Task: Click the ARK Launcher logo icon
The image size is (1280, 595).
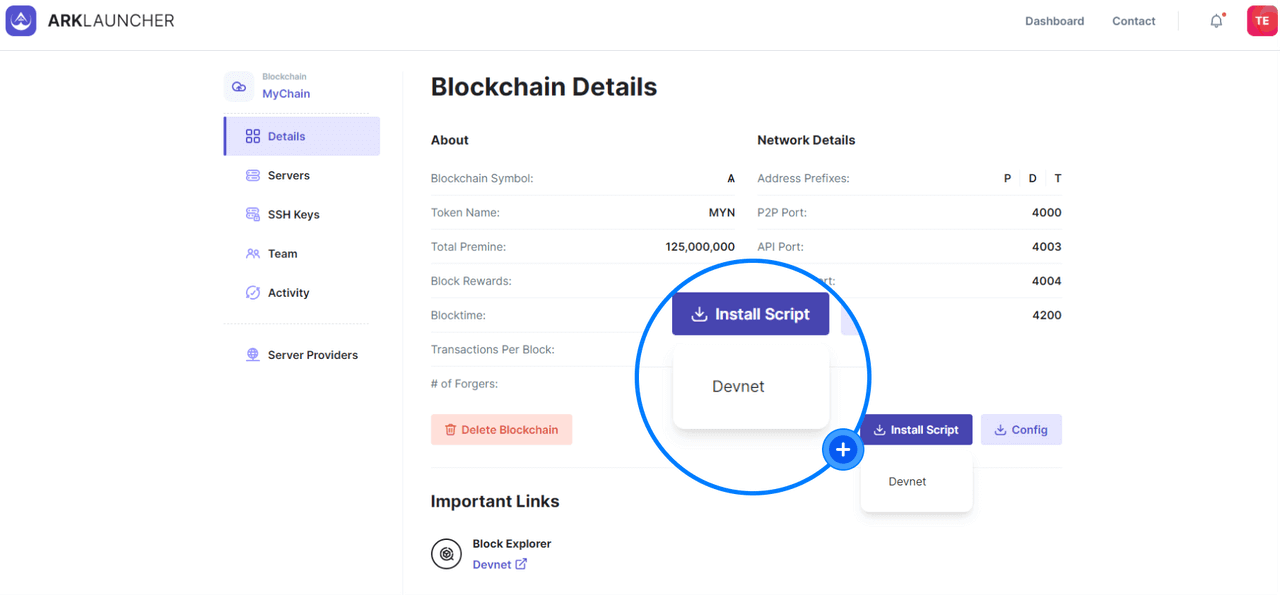Action: click(x=21, y=21)
